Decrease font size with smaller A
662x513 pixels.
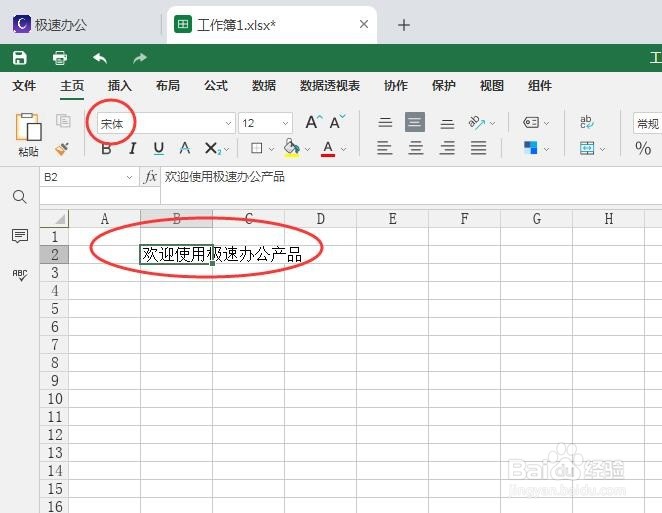(x=338, y=122)
